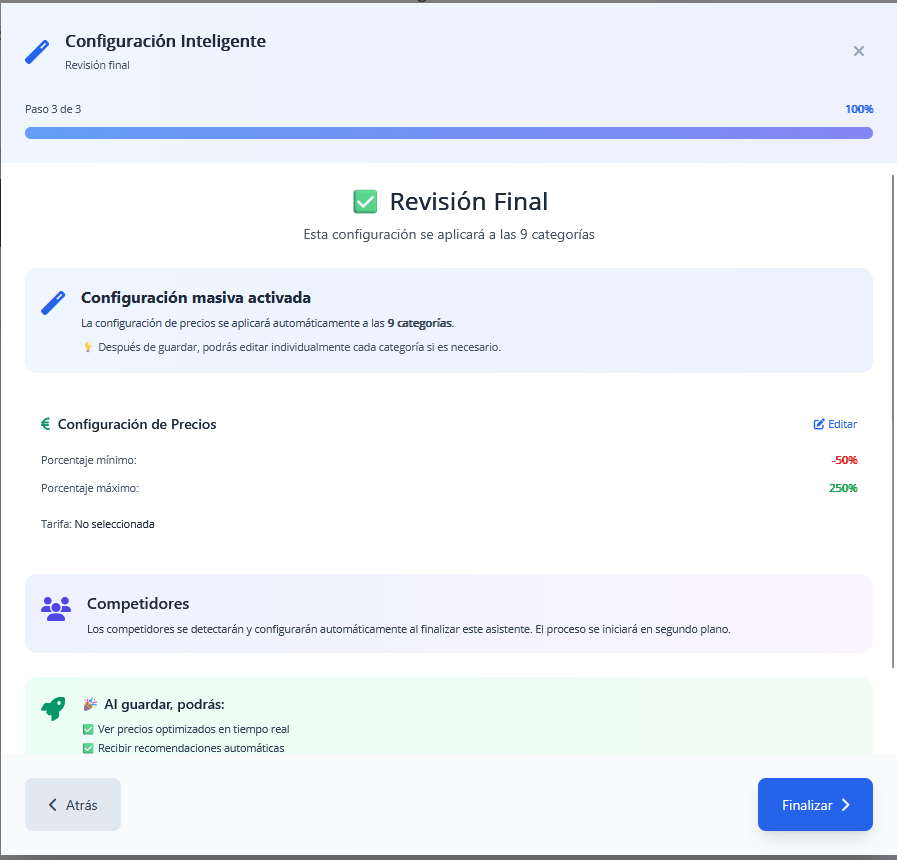Screen dimensions: 897x860
Task: Click the party popper icon by Al guardar
Action: click(x=90, y=704)
